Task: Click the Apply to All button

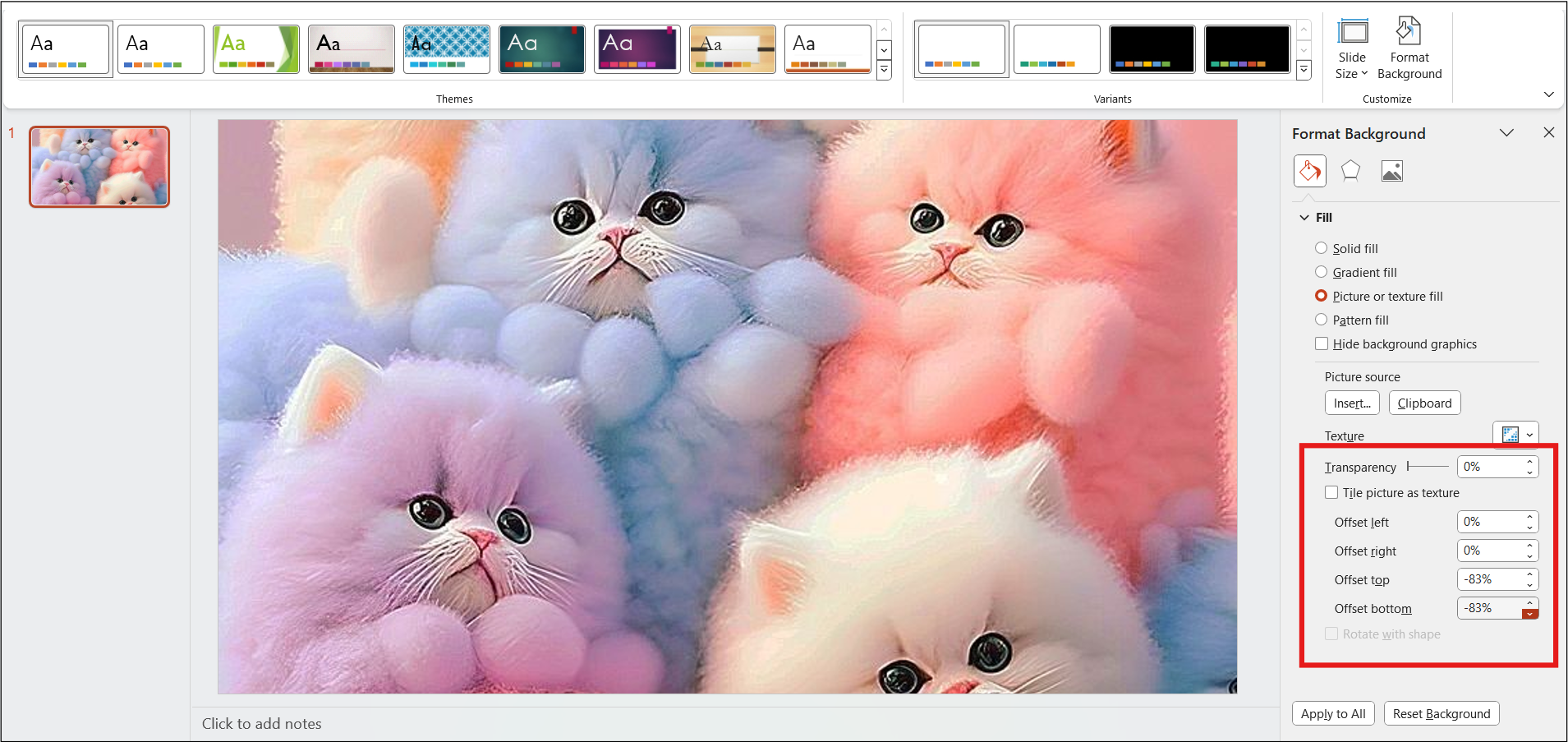Action: click(x=1331, y=713)
